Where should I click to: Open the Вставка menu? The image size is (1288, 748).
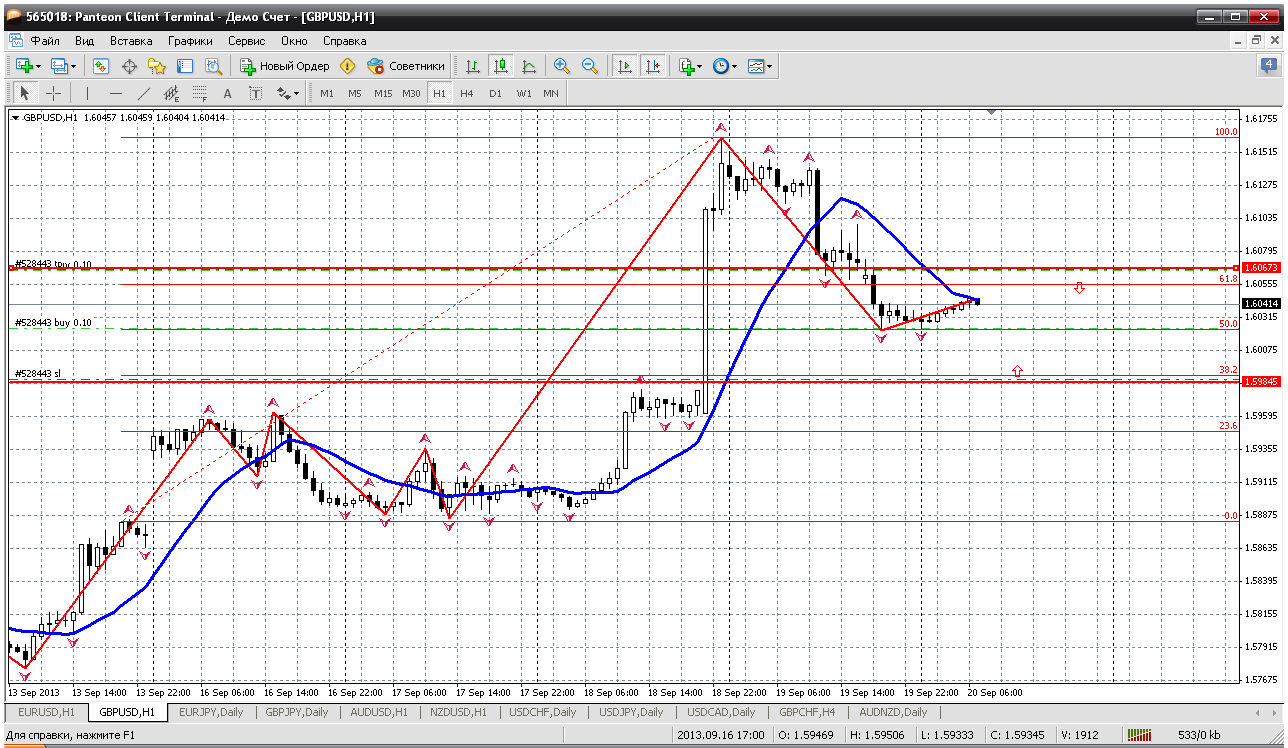[x=131, y=41]
